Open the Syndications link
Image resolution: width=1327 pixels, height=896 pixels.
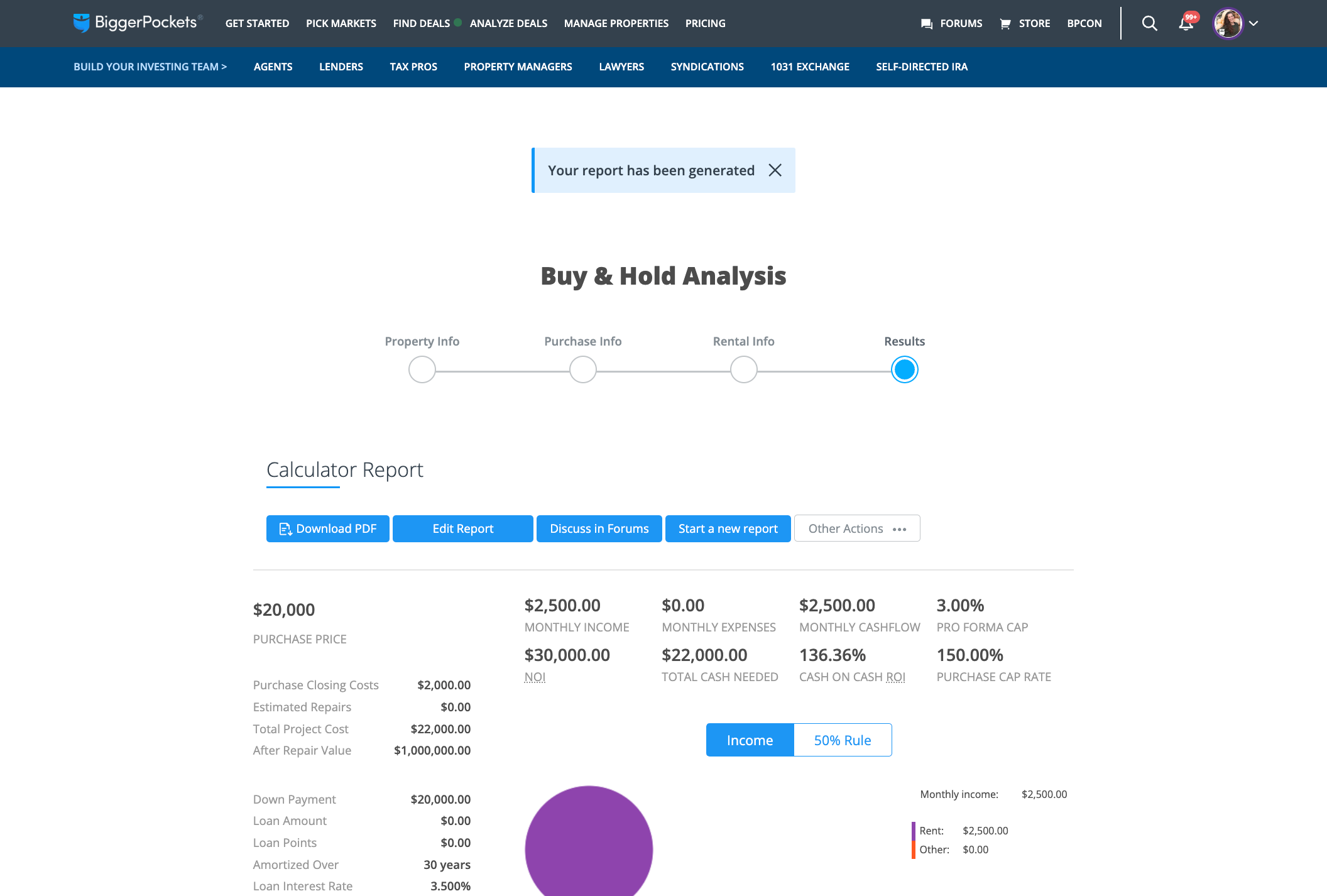(707, 67)
